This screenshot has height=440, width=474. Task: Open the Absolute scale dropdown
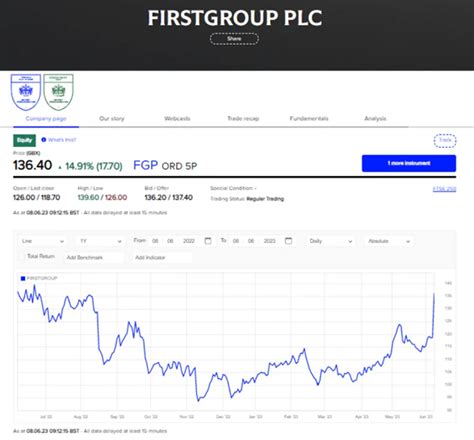[x=389, y=241]
